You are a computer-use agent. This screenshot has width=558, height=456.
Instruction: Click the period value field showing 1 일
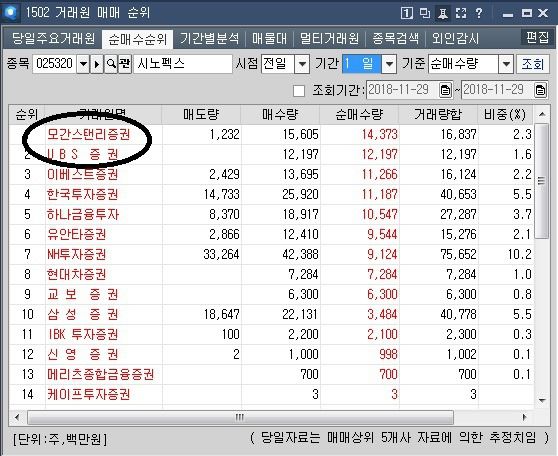[x=362, y=64]
